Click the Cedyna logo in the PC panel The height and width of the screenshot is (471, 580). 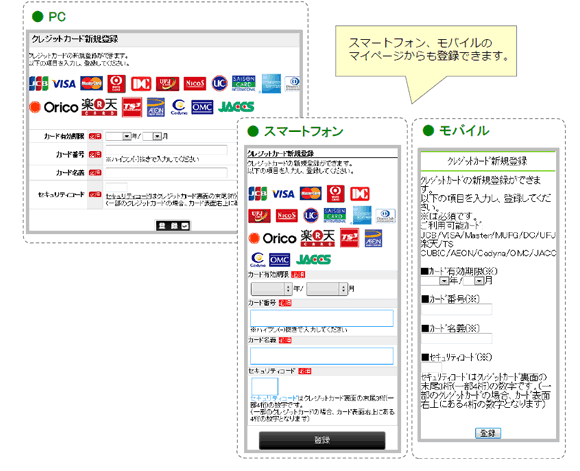tap(179, 107)
